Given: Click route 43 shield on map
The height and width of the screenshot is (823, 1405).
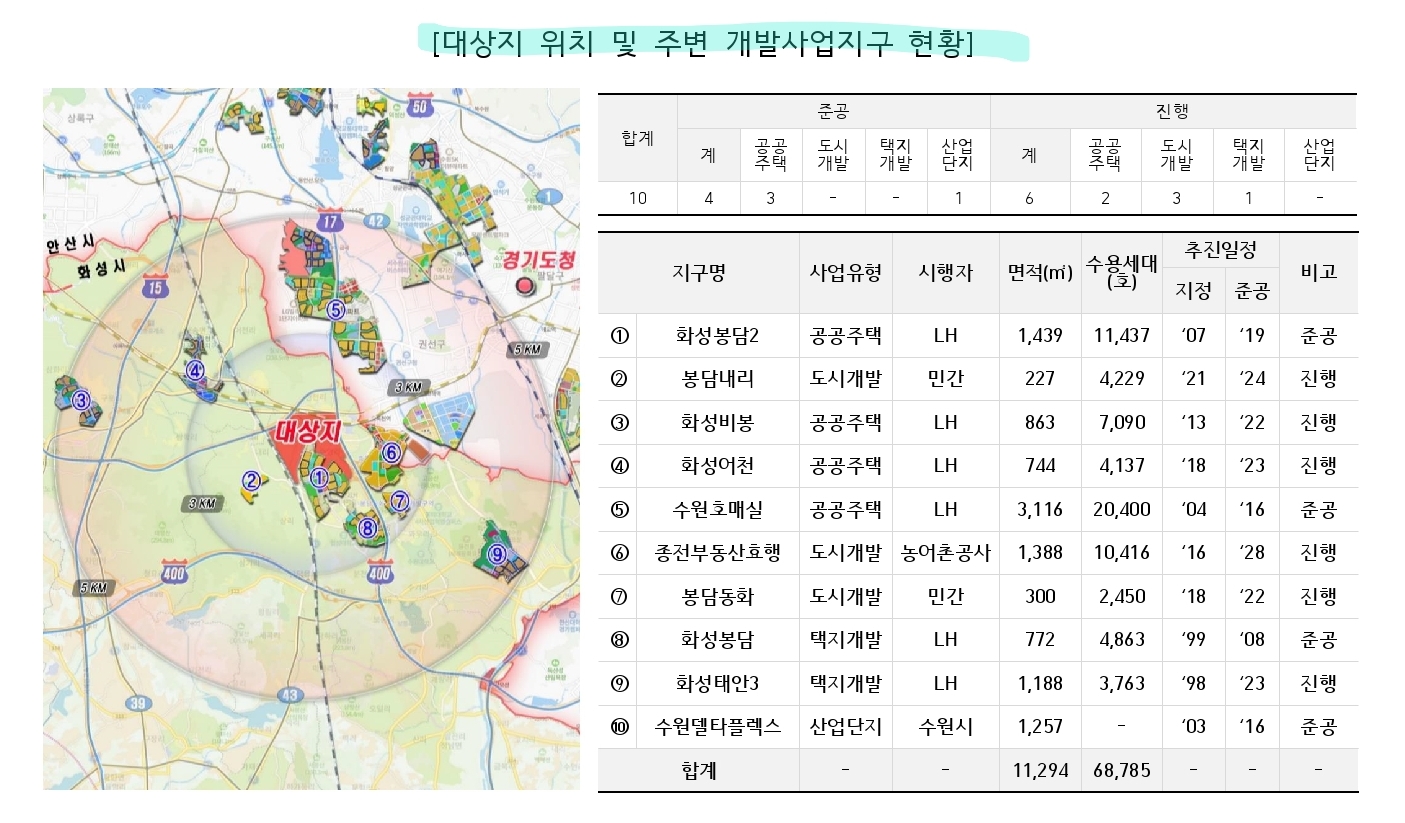Looking at the screenshot, I should pos(290,694).
